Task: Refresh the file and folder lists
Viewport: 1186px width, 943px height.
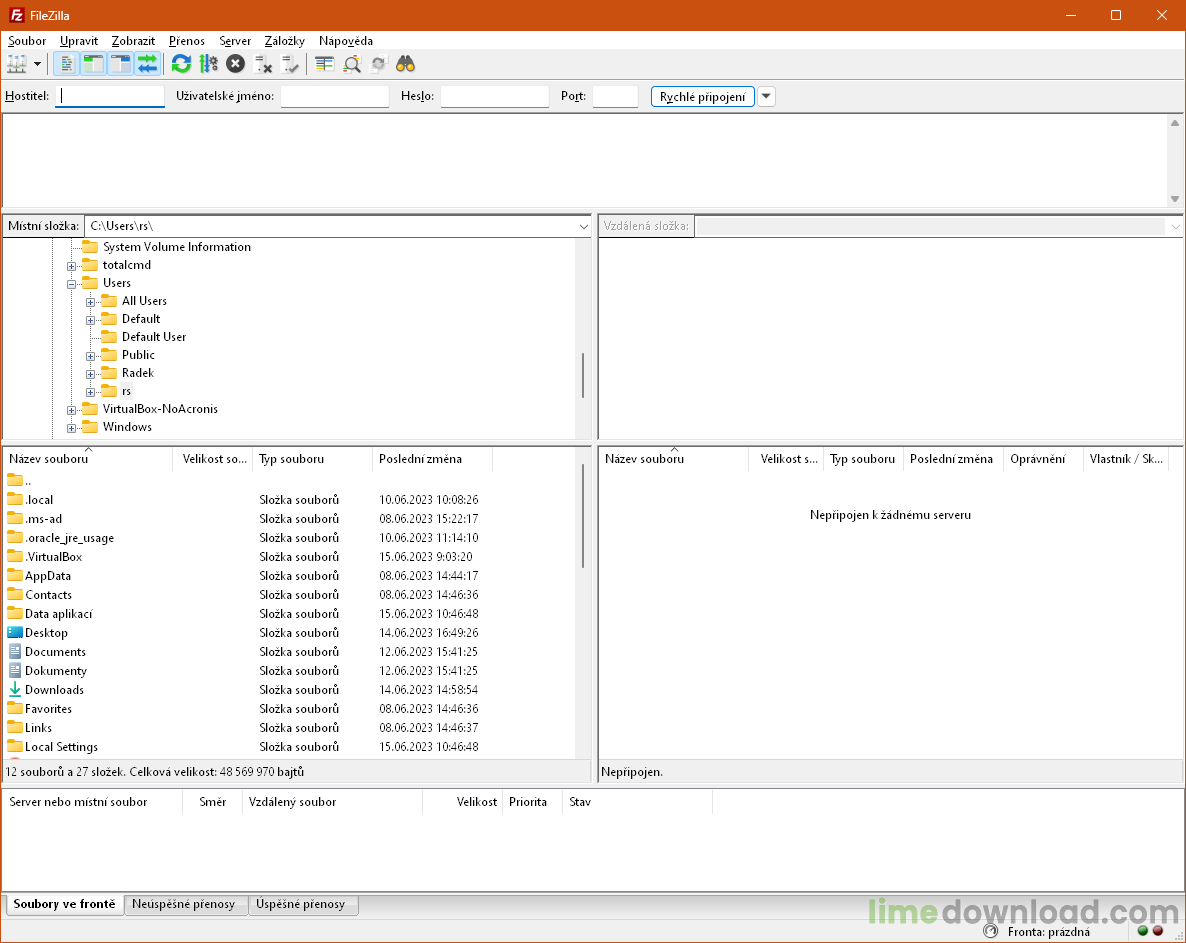Action: point(181,63)
